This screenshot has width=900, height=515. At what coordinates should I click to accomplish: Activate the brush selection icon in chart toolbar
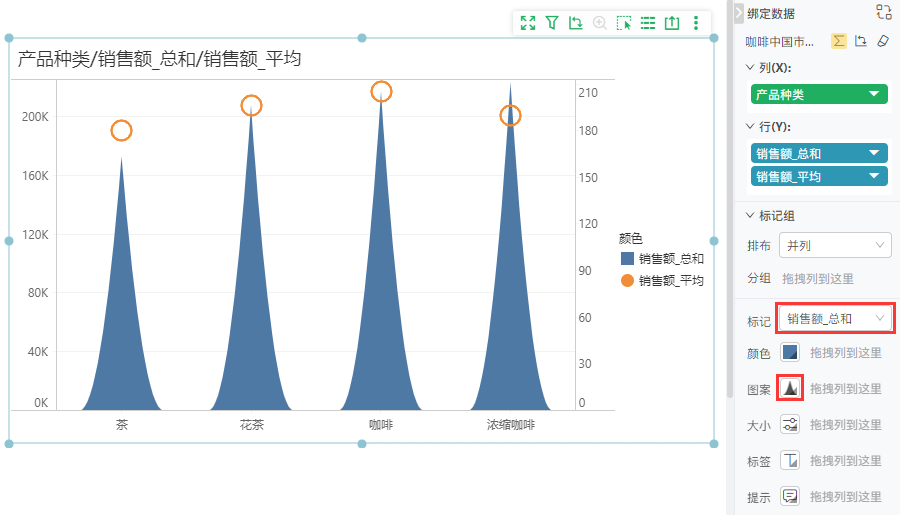(624, 23)
